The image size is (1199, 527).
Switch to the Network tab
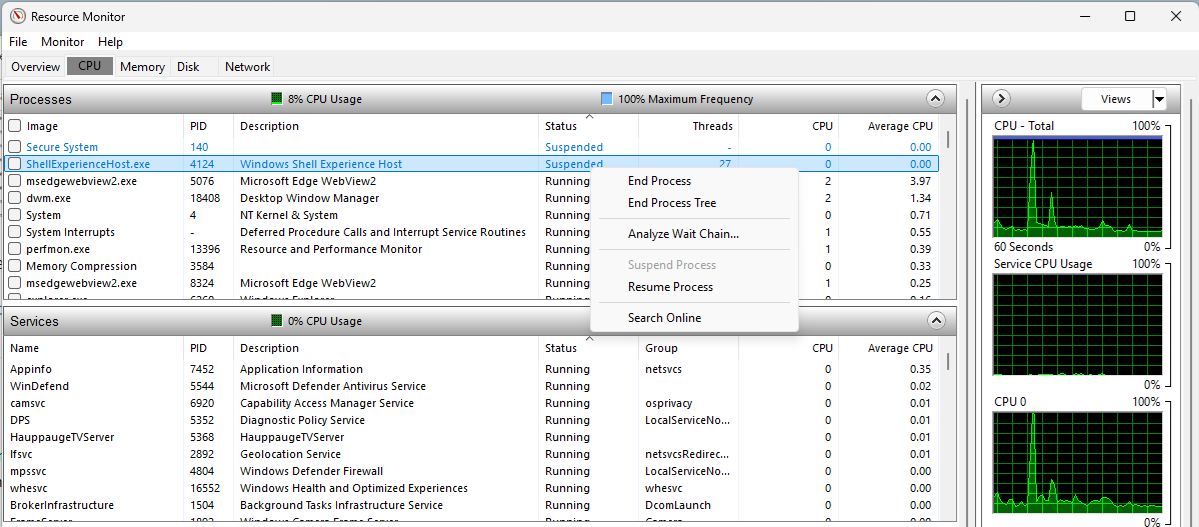pyautogui.click(x=247, y=67)
